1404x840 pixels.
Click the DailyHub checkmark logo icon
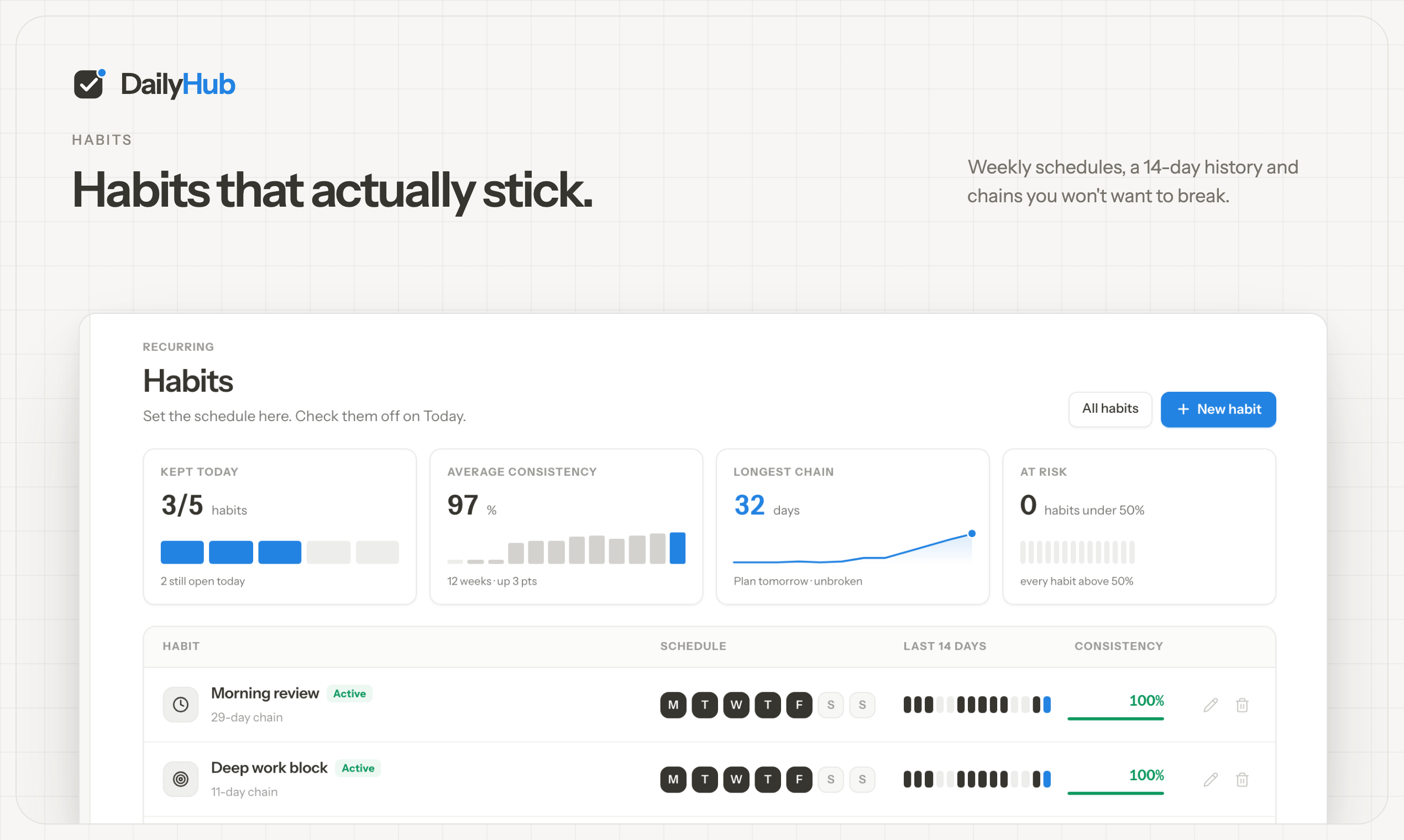click(x=90, y=84)
